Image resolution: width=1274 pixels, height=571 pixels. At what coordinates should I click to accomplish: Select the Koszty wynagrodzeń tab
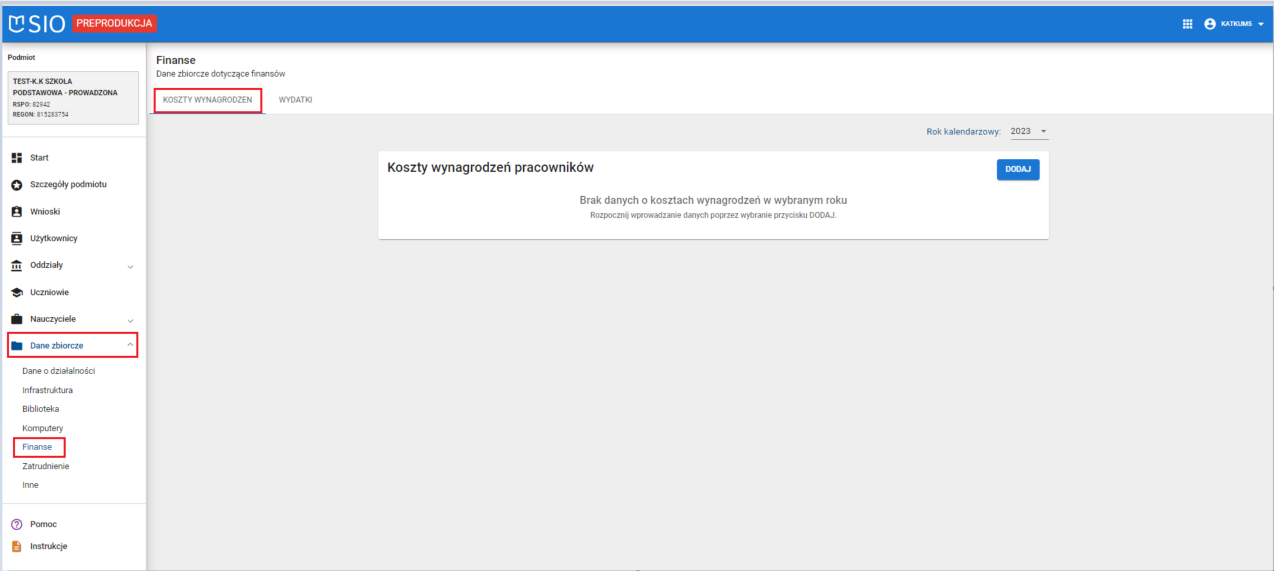pyautogui.click(x=207, y=100)
